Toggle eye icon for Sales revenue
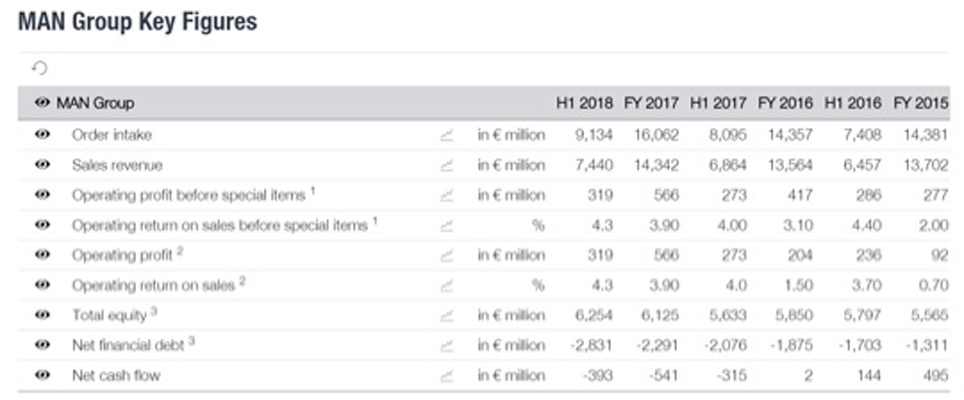 (42, 165)
